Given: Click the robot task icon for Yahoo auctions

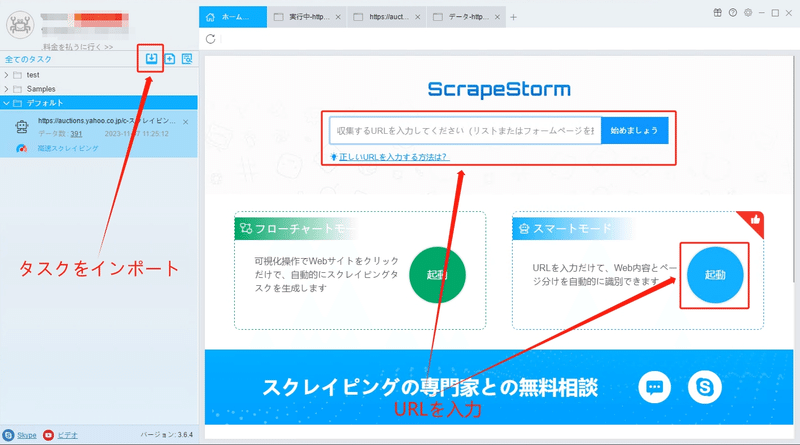Looking at the screenshot, I should tap(21, 126).
